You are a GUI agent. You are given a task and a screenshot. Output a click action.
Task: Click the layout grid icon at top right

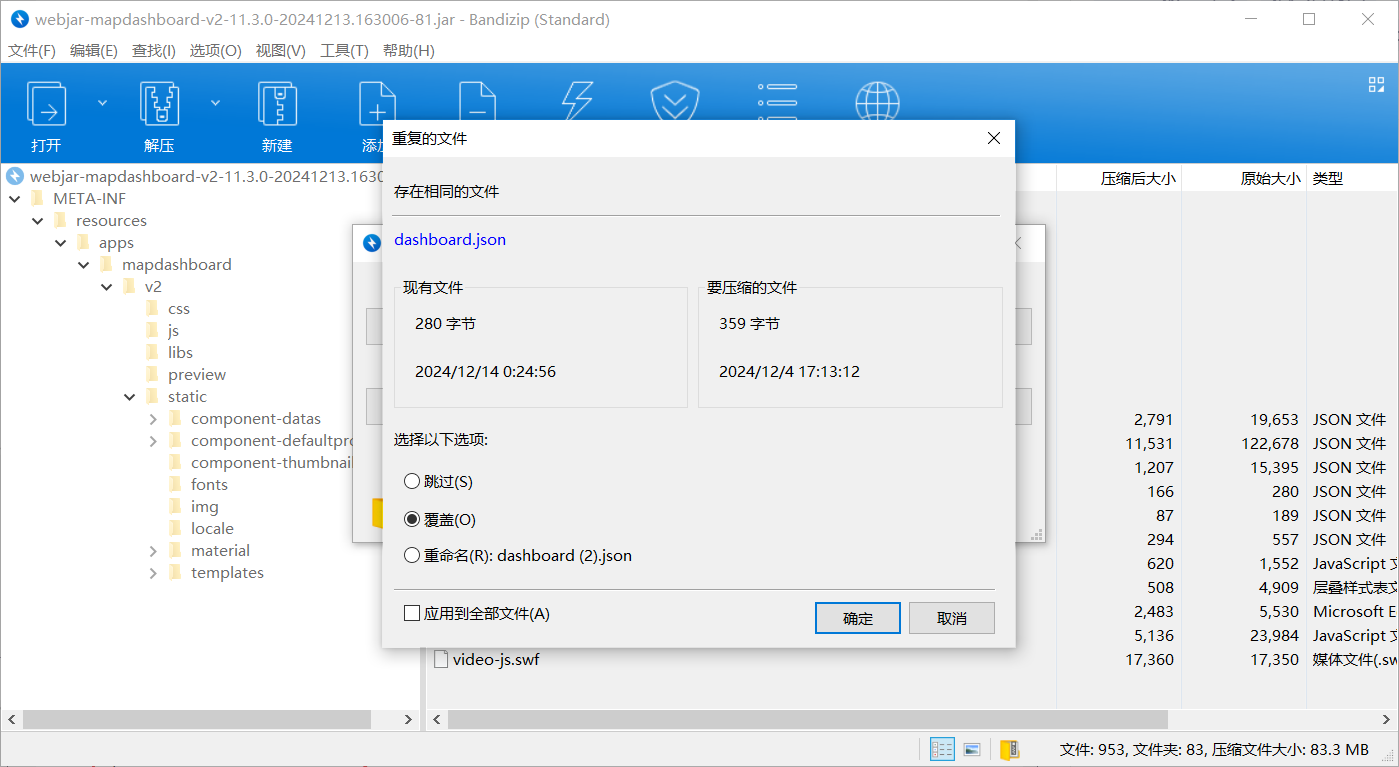click(1376, 84)
